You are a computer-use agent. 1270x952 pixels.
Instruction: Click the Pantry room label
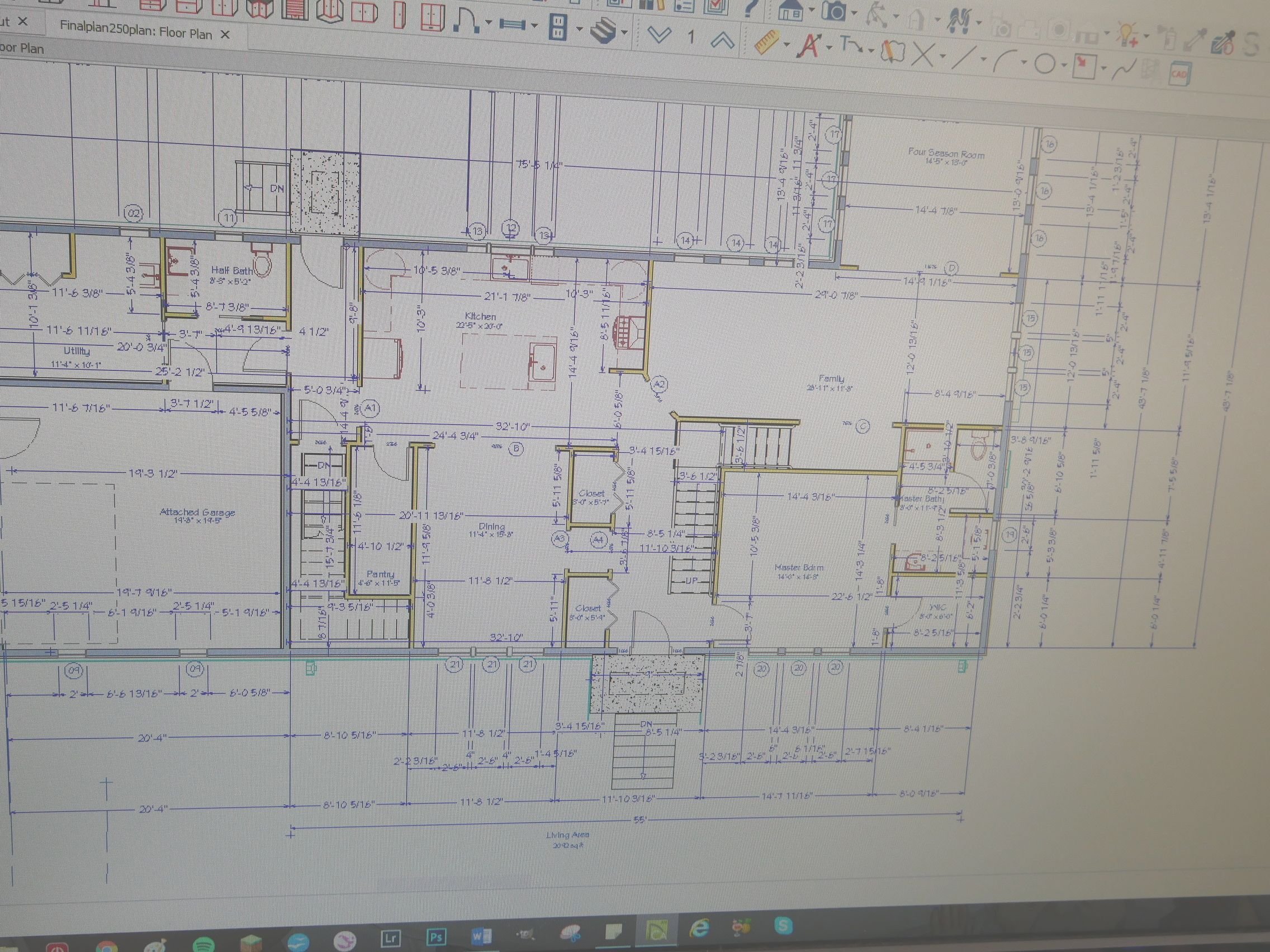pos(380,574)
